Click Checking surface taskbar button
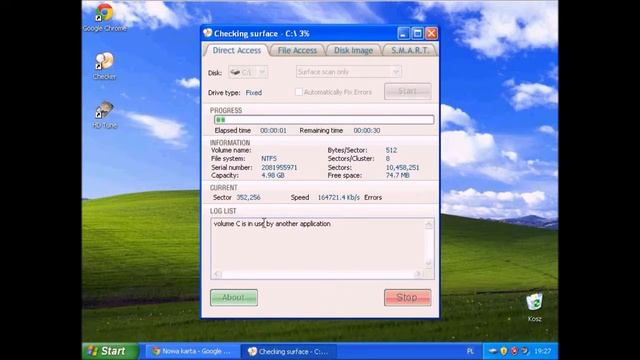 click(x=289, y=351)
